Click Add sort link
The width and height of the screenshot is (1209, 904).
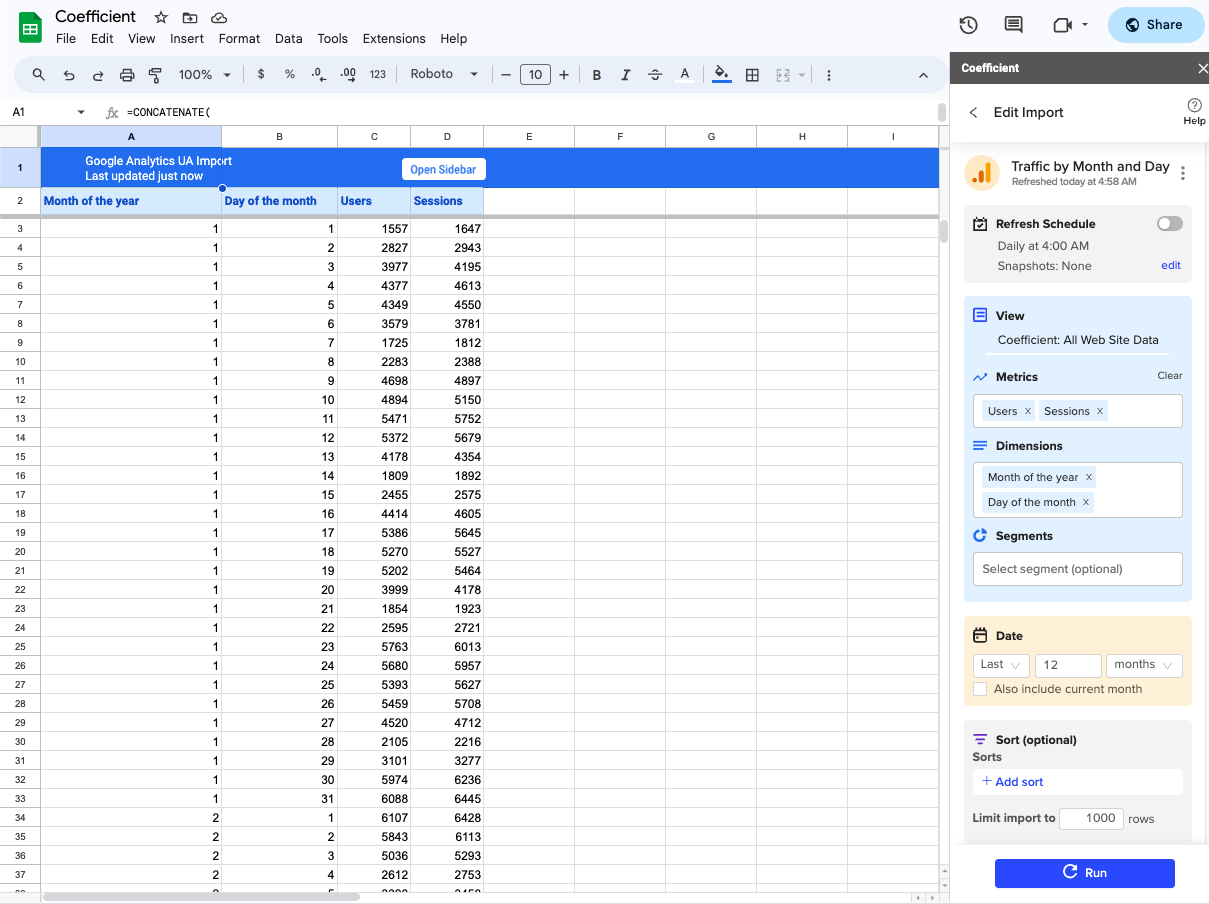coord(1012,782)
